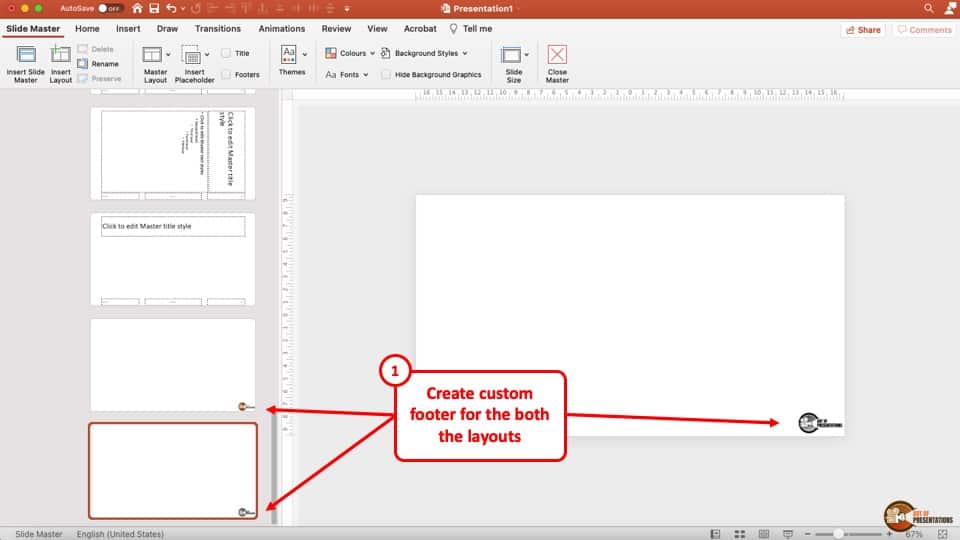Open the Themes gallery icon
The width and height of the screenshot is (960, 540).
(x=288, y=54)
